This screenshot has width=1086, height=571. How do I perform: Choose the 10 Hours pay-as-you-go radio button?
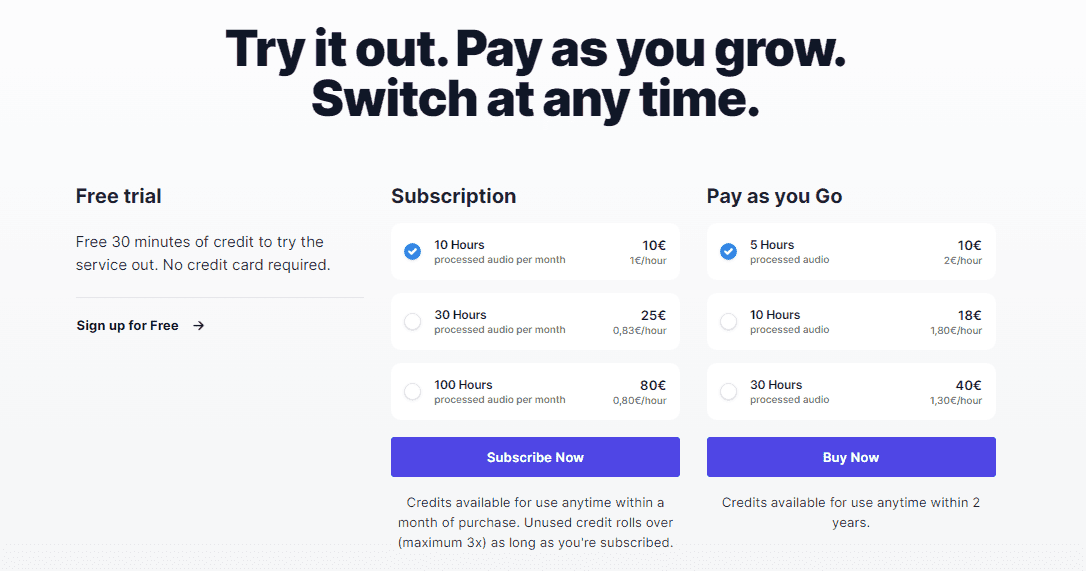click(x=728, y=321)
